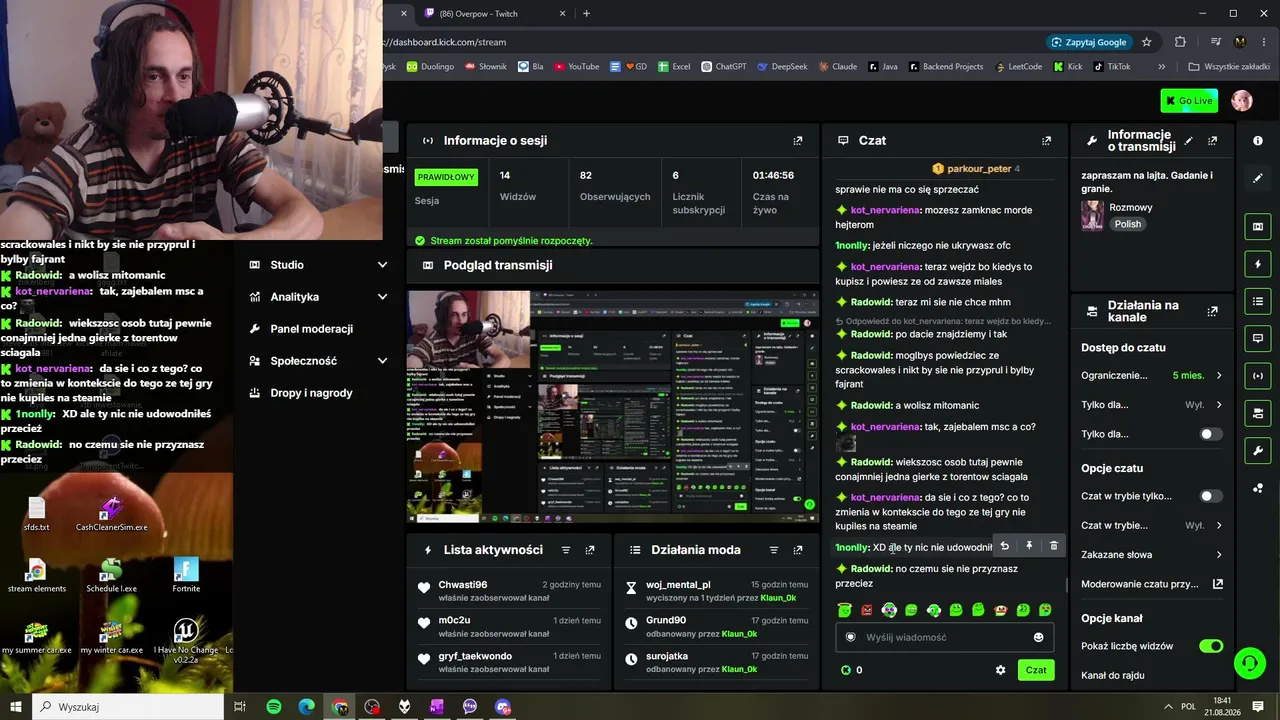Delete the hovered 1nonlly chat message
This screenshot has width=1280, height=720.
(x=1053, y=546)
